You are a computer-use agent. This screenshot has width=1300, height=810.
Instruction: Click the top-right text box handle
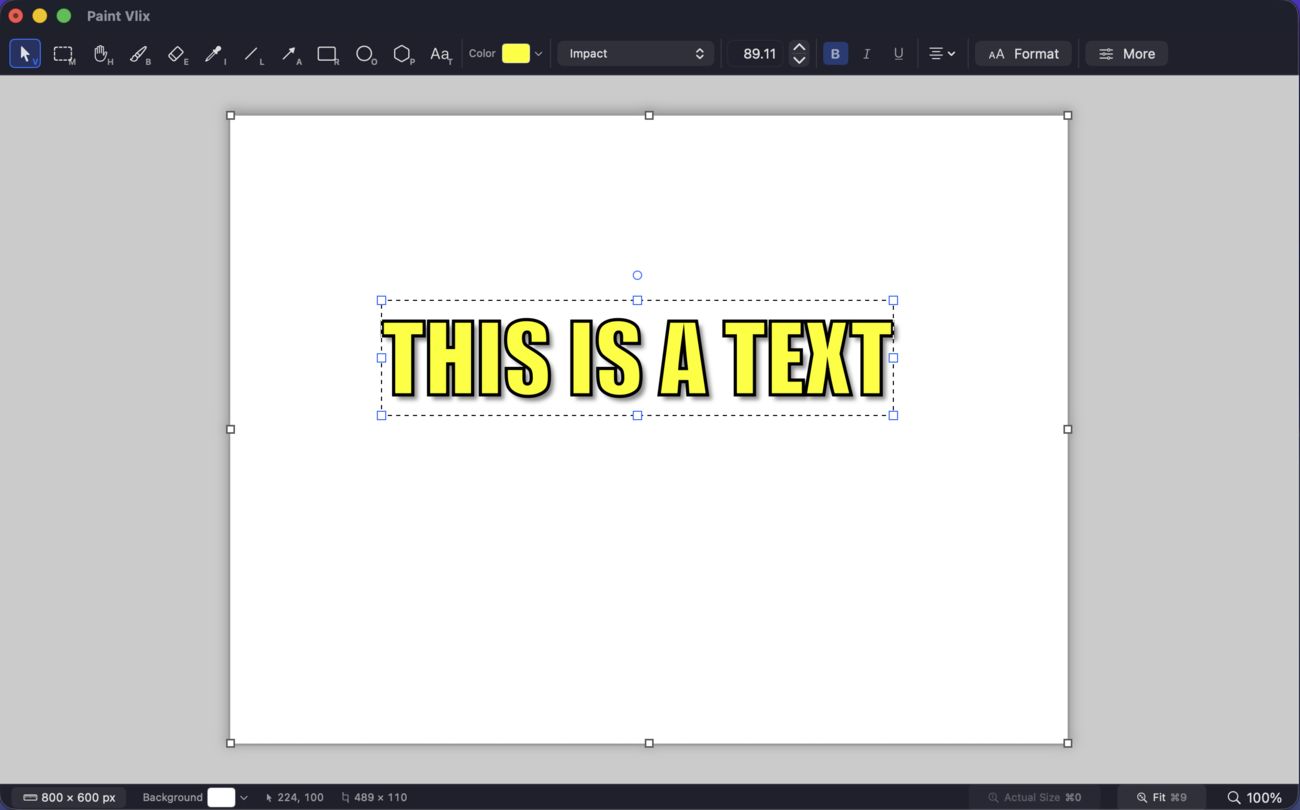click(x=893, y=300)
